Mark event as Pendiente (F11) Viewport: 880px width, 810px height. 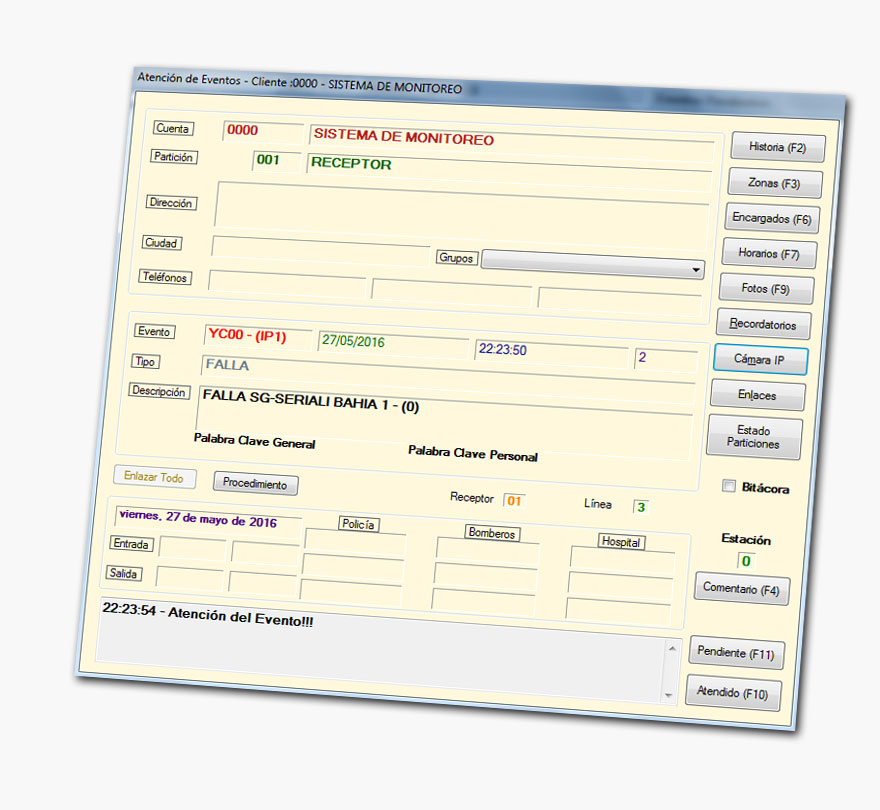click(x=735, y=653)
